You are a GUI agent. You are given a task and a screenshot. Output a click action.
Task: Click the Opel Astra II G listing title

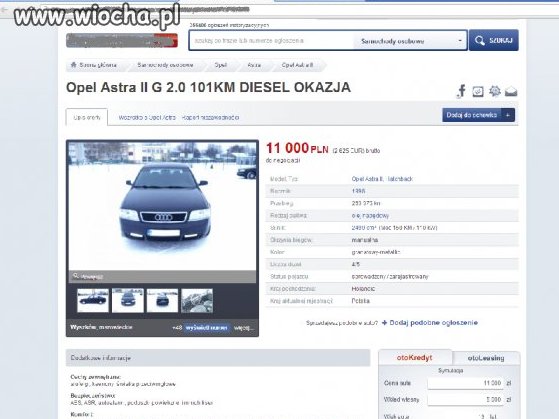click(209, 87)
